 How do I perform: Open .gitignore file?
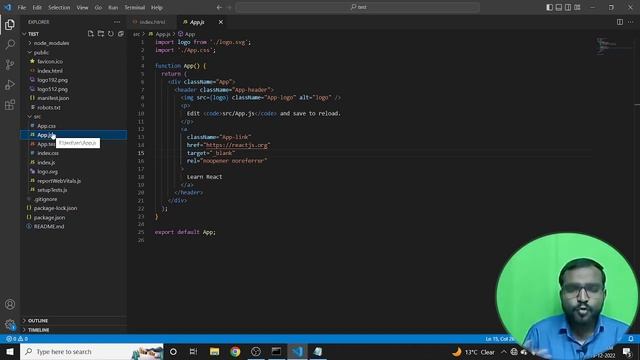click(x=74, y=199)
